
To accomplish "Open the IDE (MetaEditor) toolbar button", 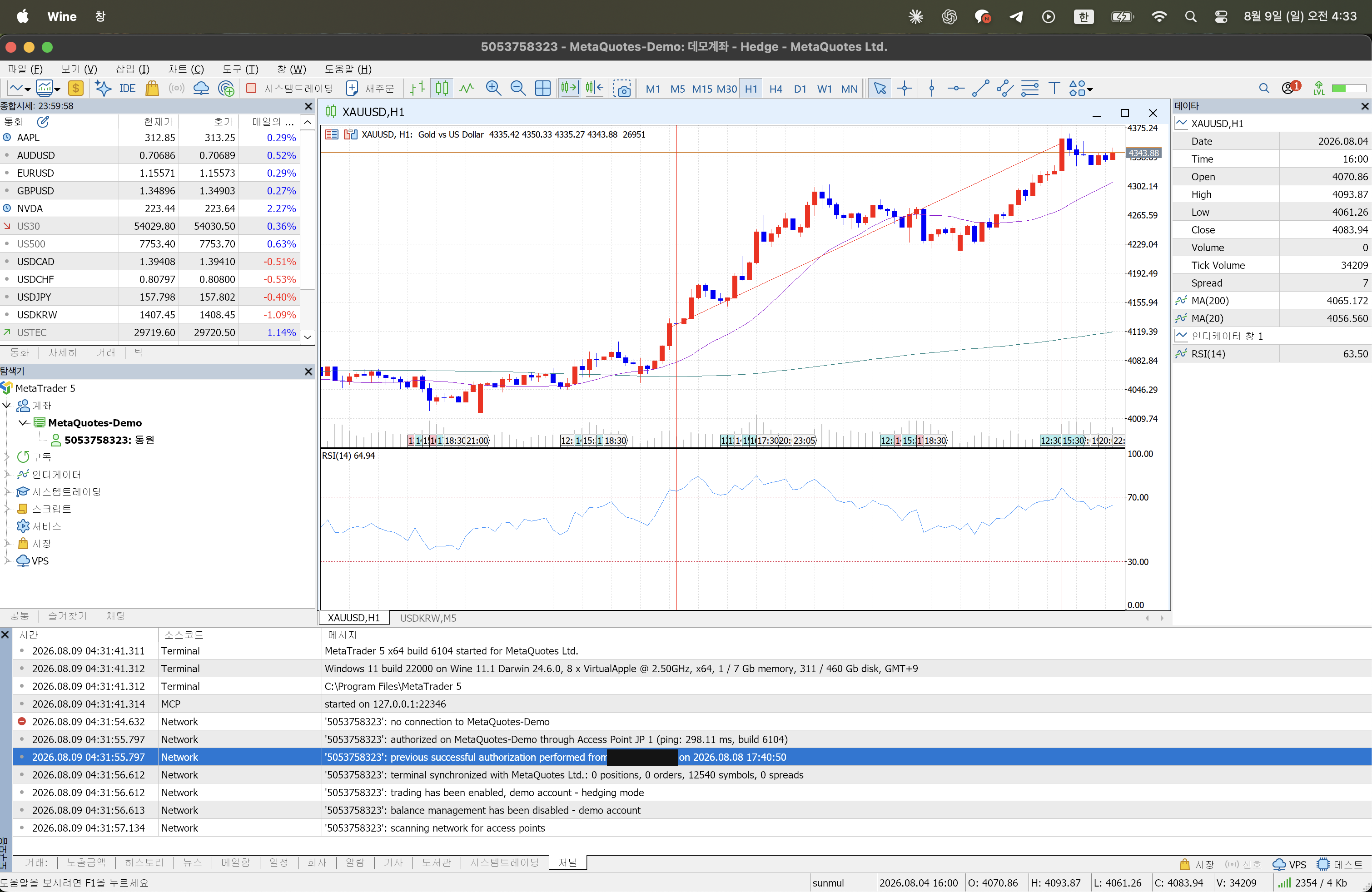I will [127, 88].
